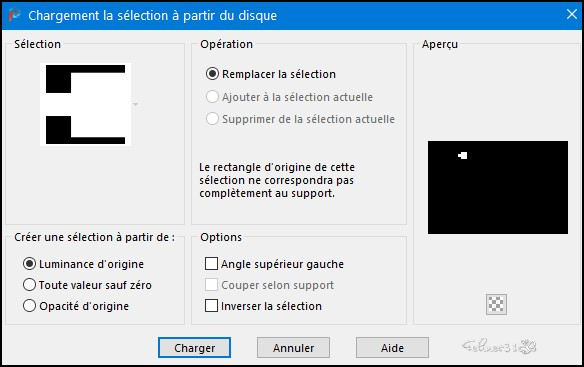Click the Annuler button
The image size is (584, 367).
click(x=293, y=348)
